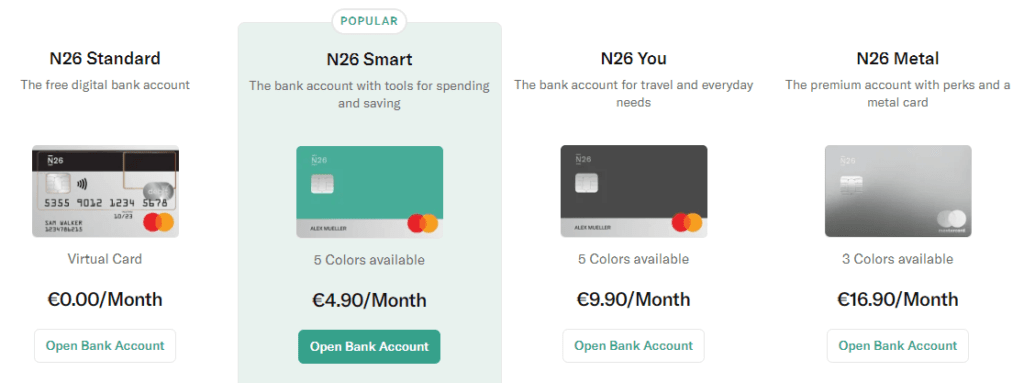Select the N26 Standard plan heading
This screenshot has width=1024, height=383.
click(105, 58)
